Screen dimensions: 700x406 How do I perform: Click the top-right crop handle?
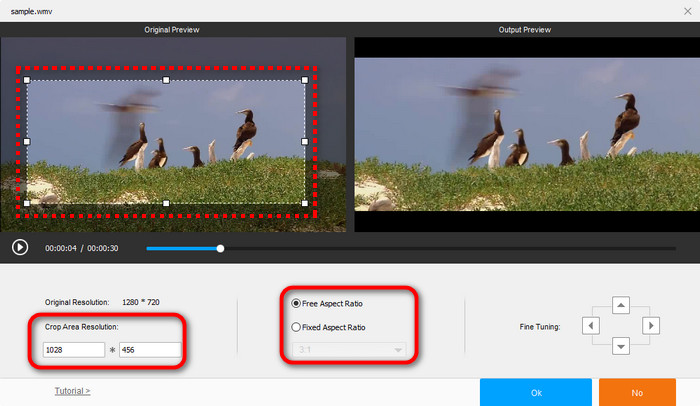coord(305,80)
